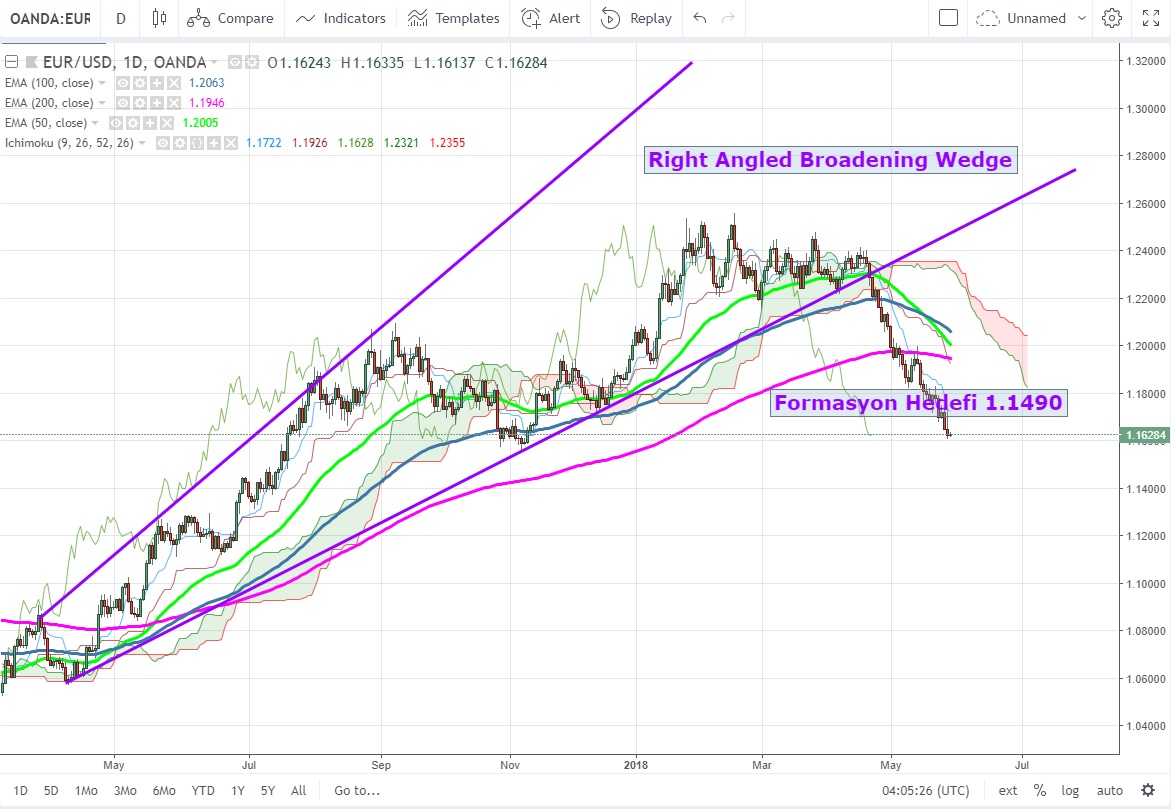Collapse the indicator legend with minus box
The height and width of the screenshot is (809, 1171).
click(x=11, y=63)
